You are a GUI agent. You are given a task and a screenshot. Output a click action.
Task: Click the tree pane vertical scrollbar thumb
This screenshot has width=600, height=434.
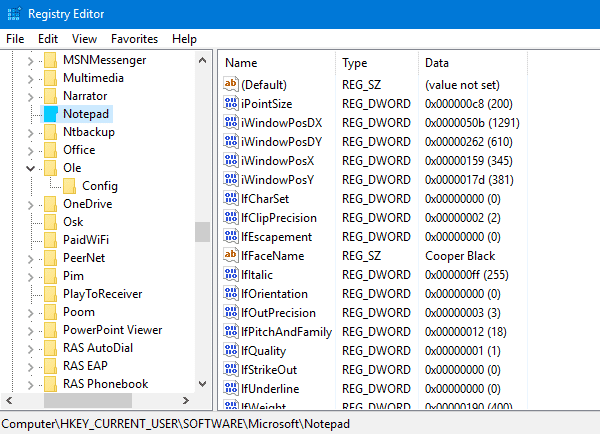pyautogui.click(x=202, y=232)
